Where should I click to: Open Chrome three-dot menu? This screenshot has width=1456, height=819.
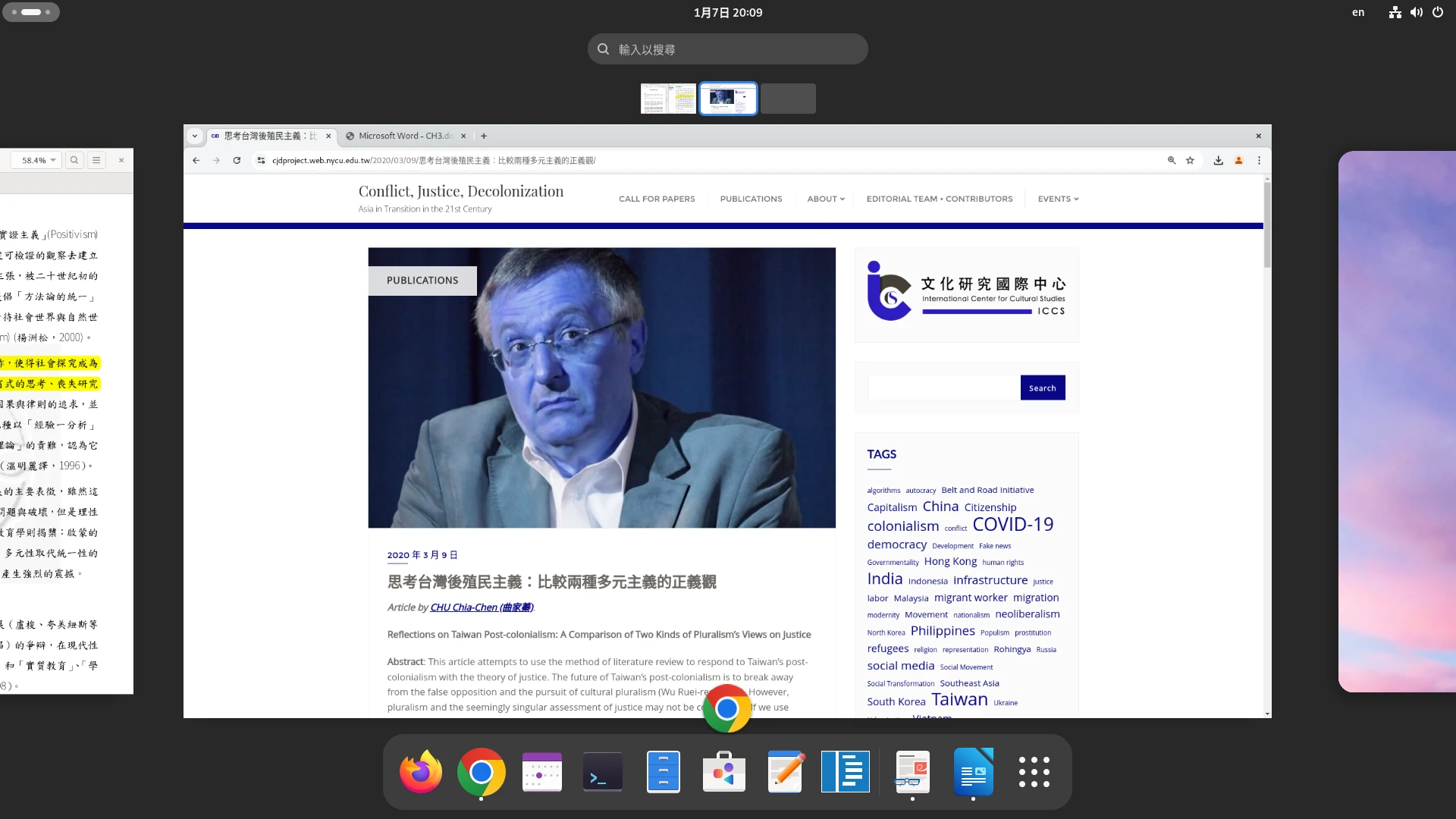pos(1259,160)
